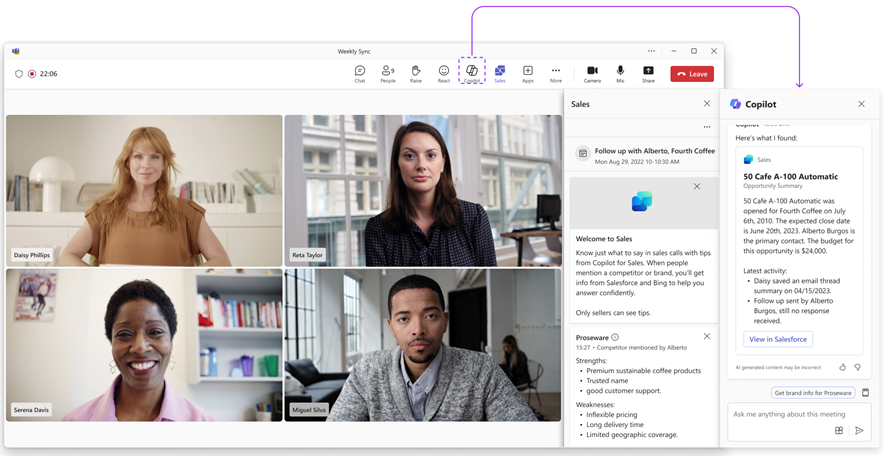Open Copilot from the meeting toolbar

coord(472,72)
